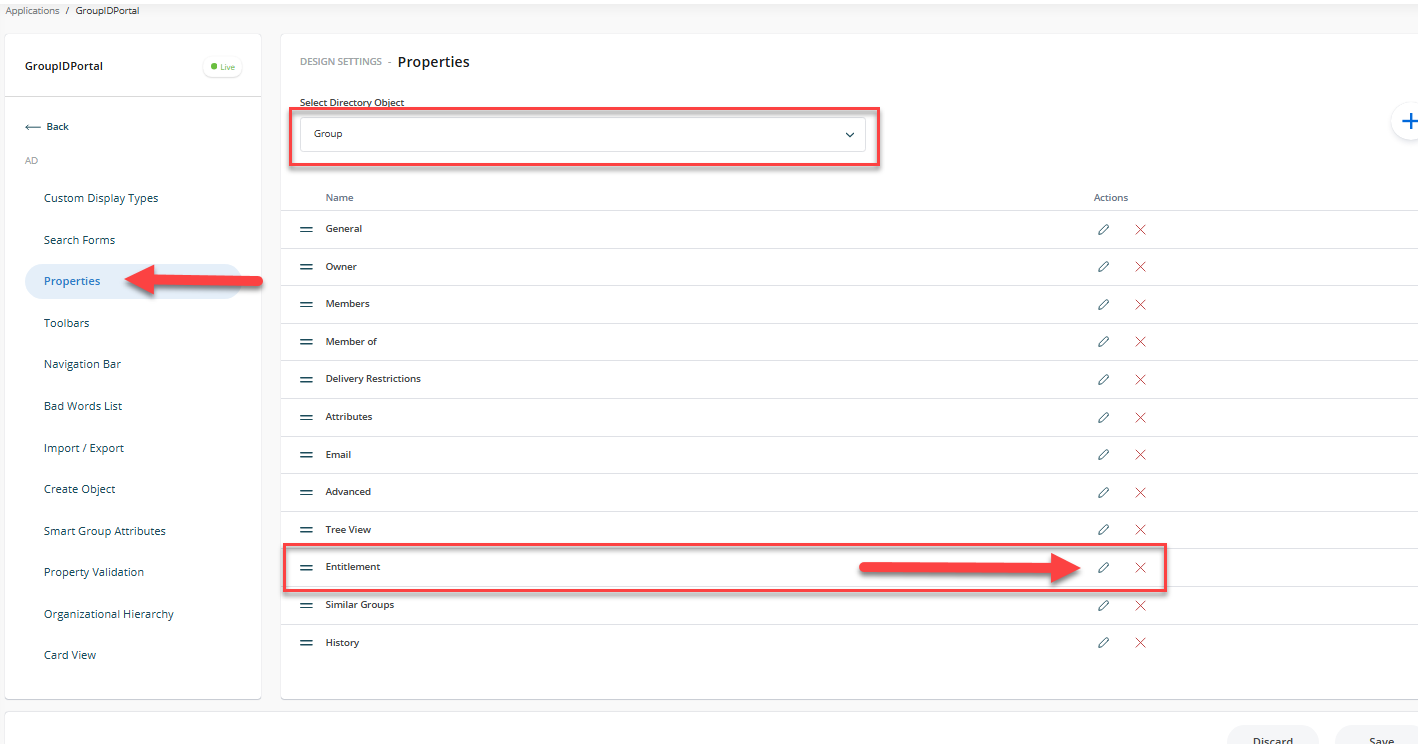The height and width of the screenshot is (744, 1418).
Task: Edit the General tab row
Action: coord(1103,229)
